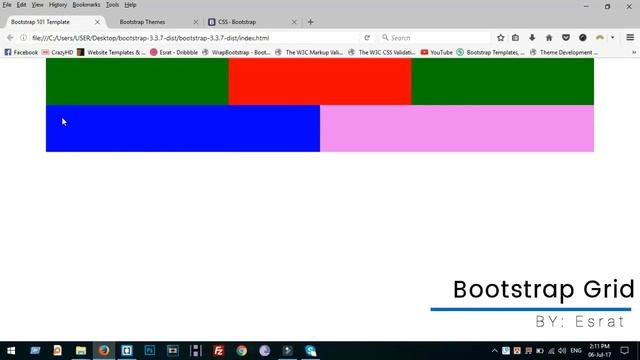Open the Edit menu

[x=21, y=5]
